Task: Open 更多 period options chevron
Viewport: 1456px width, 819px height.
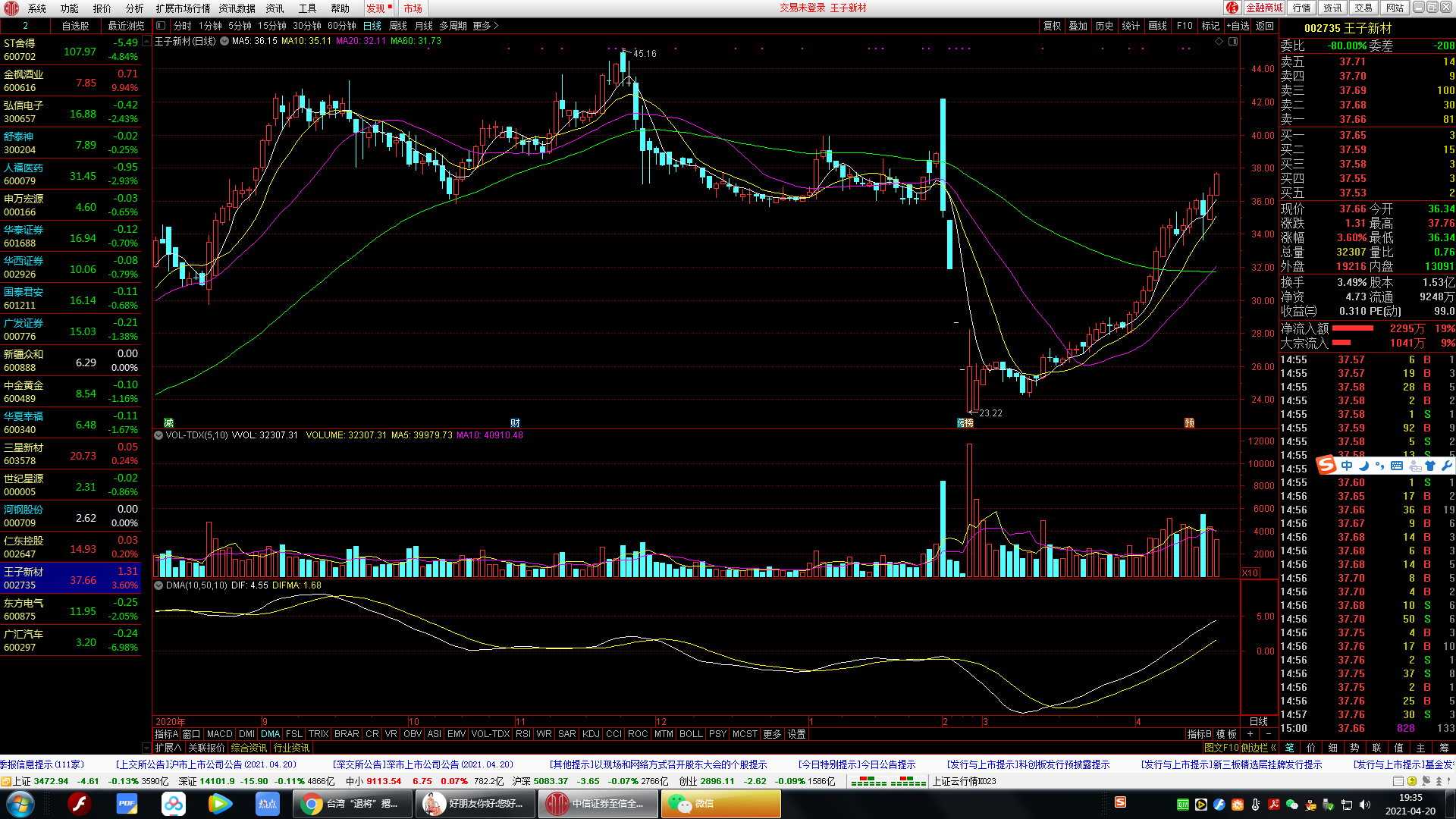Action: [496, 26]
